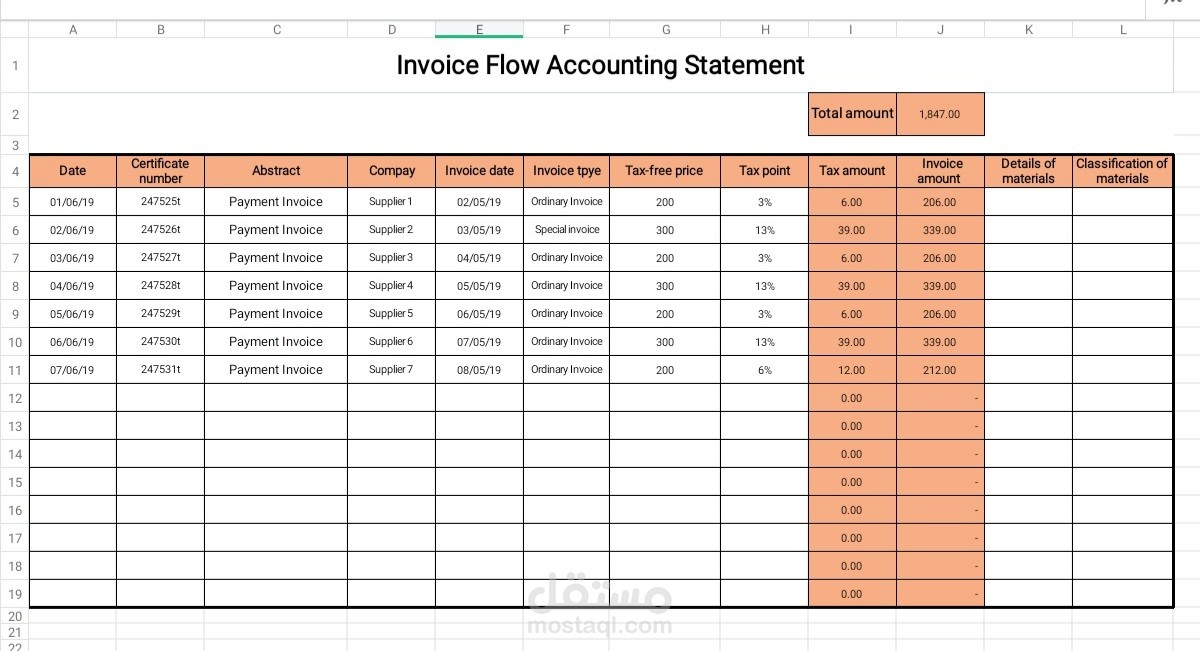
Task: Select the Classification of materials heading cell
Action: coord(1122,171)
